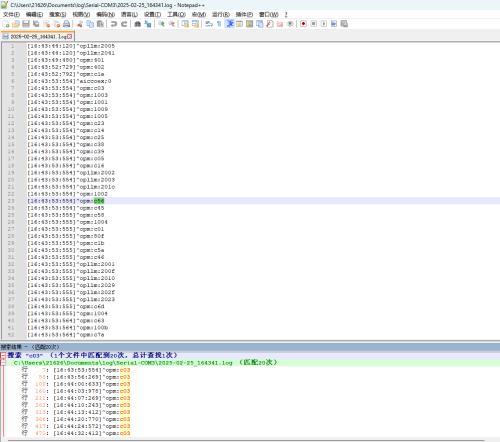Run macro multiple times icon
Screen dimensions: 500x442
coord(334,24)
